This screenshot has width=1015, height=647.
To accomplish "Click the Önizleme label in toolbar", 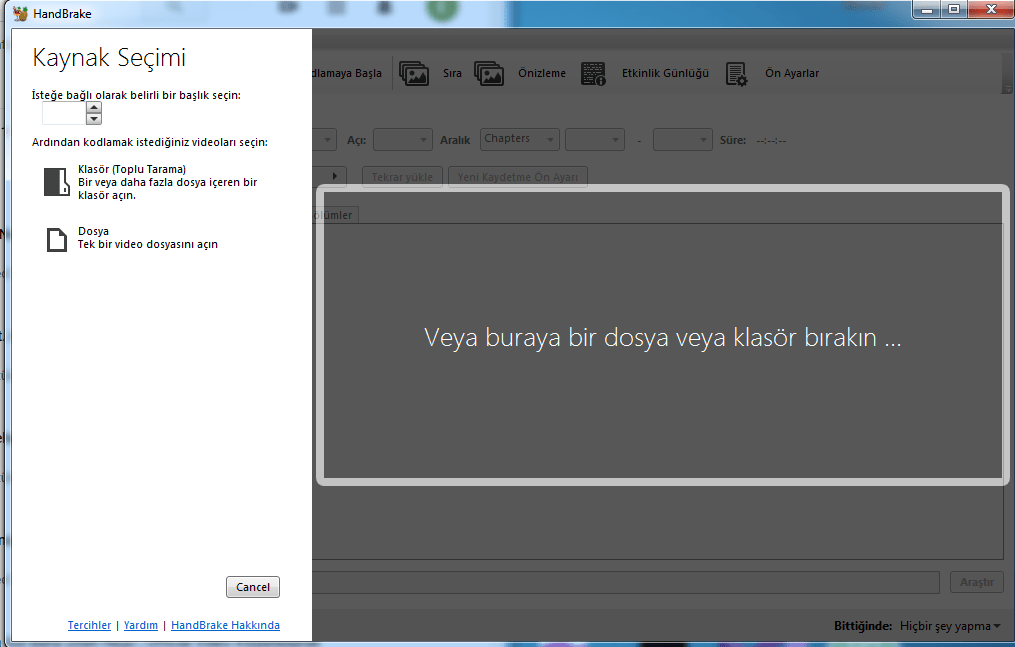I will (542, 73).
